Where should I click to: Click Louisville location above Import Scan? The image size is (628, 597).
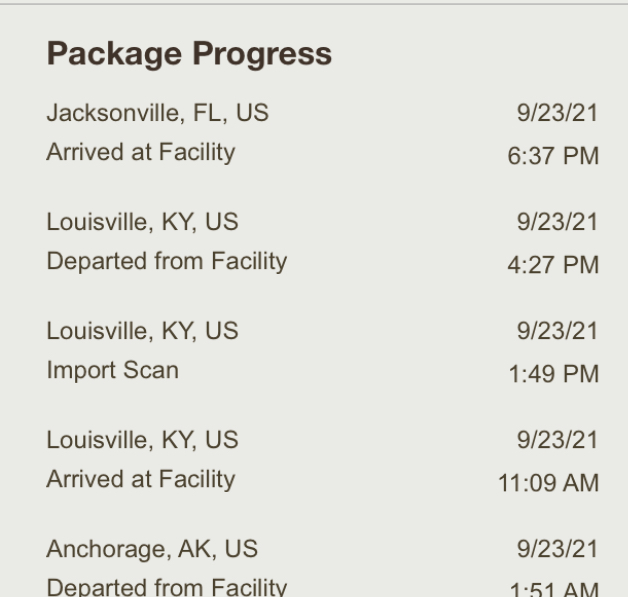point(143,331)
